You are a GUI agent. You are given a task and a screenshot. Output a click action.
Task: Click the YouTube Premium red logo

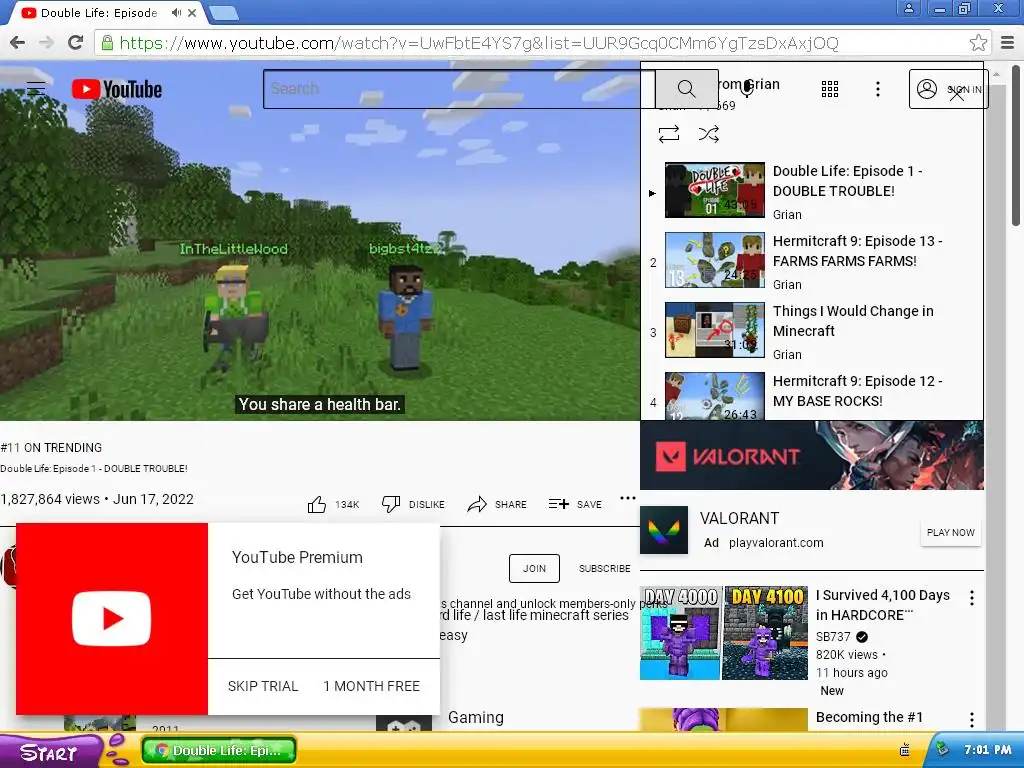[x=112, y=618]
